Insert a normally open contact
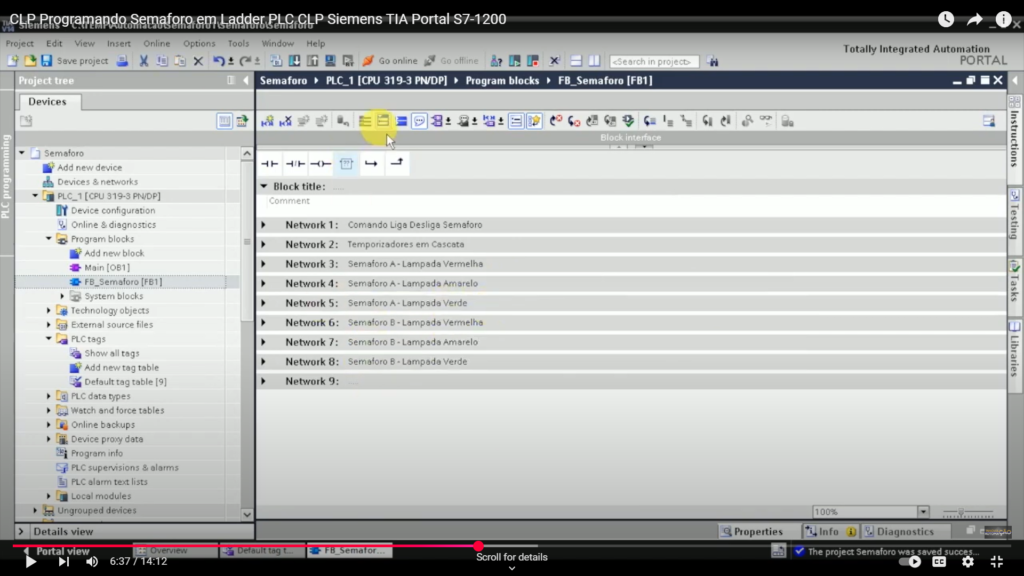The width and height of the screenshot is (1024, 576). [270, 163]
